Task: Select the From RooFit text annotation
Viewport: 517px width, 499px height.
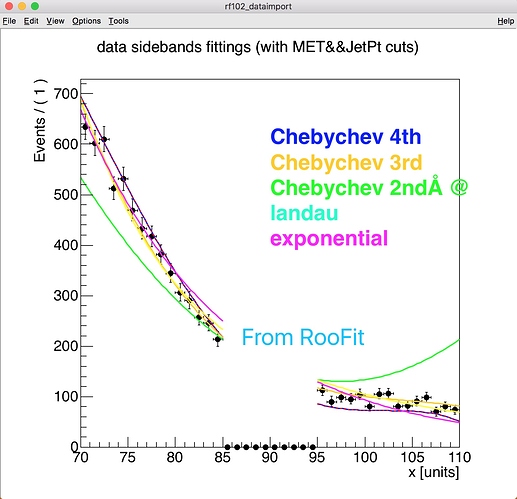Action: 303,337
